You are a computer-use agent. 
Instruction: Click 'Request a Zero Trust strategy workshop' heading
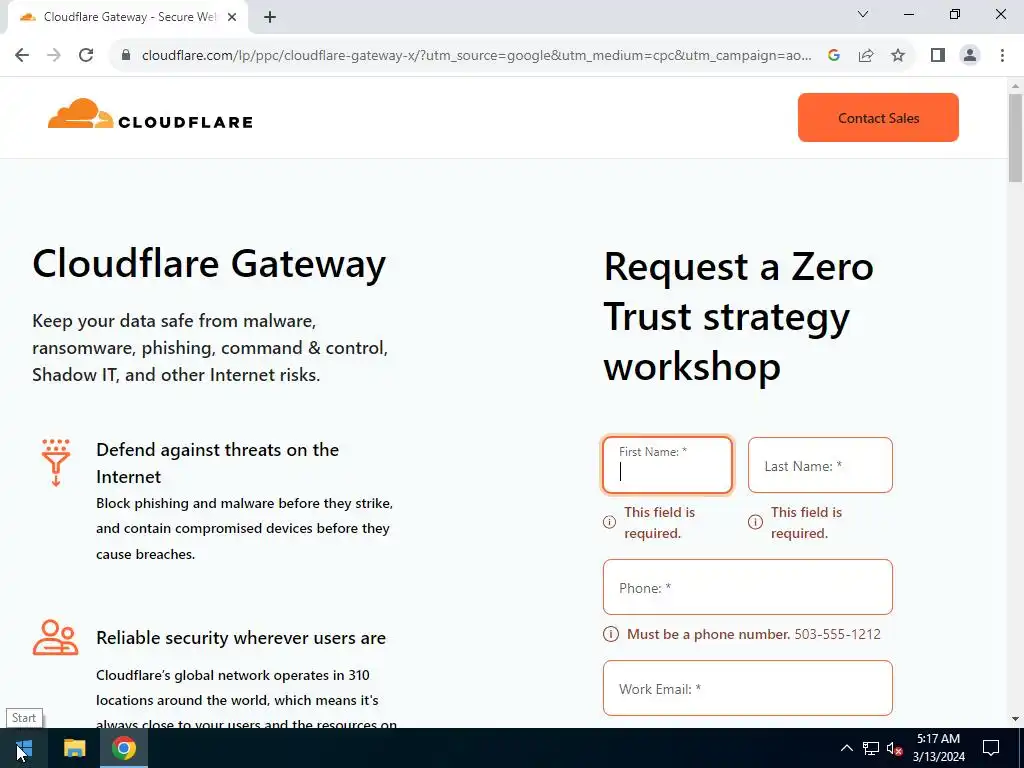tap(738, 316)
